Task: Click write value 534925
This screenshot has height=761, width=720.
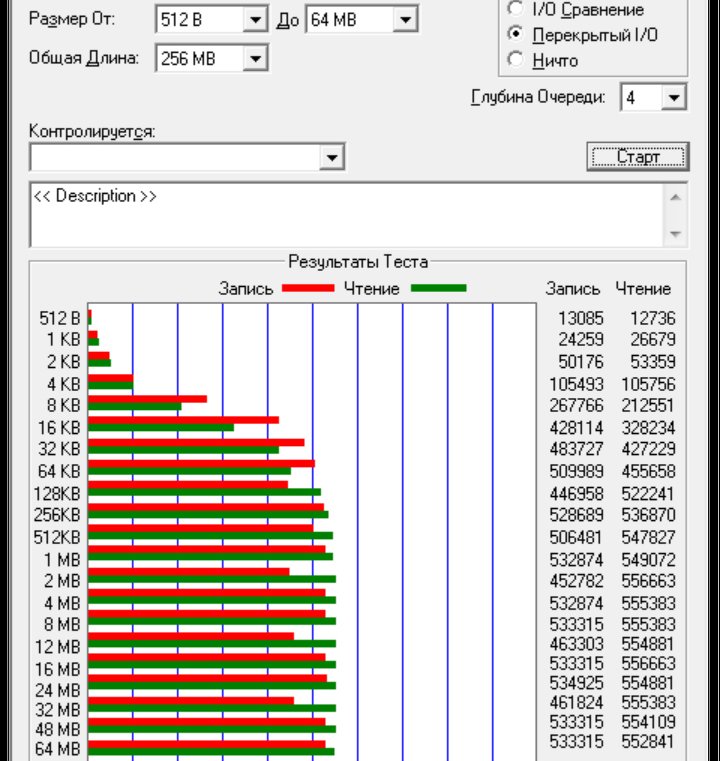Action: 577,683
